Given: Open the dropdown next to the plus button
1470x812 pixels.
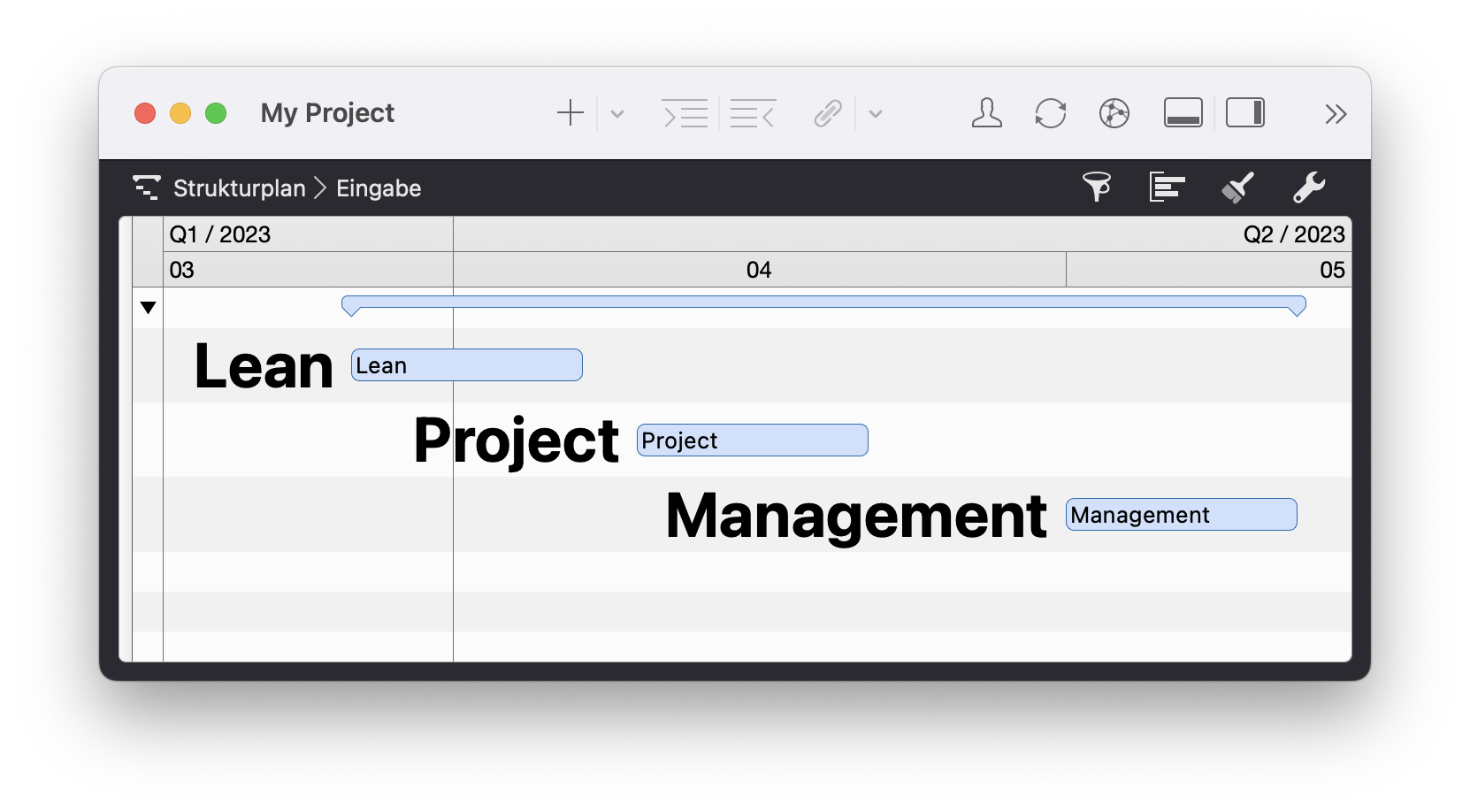Looking at the screenshot, I should click(616, 115).
